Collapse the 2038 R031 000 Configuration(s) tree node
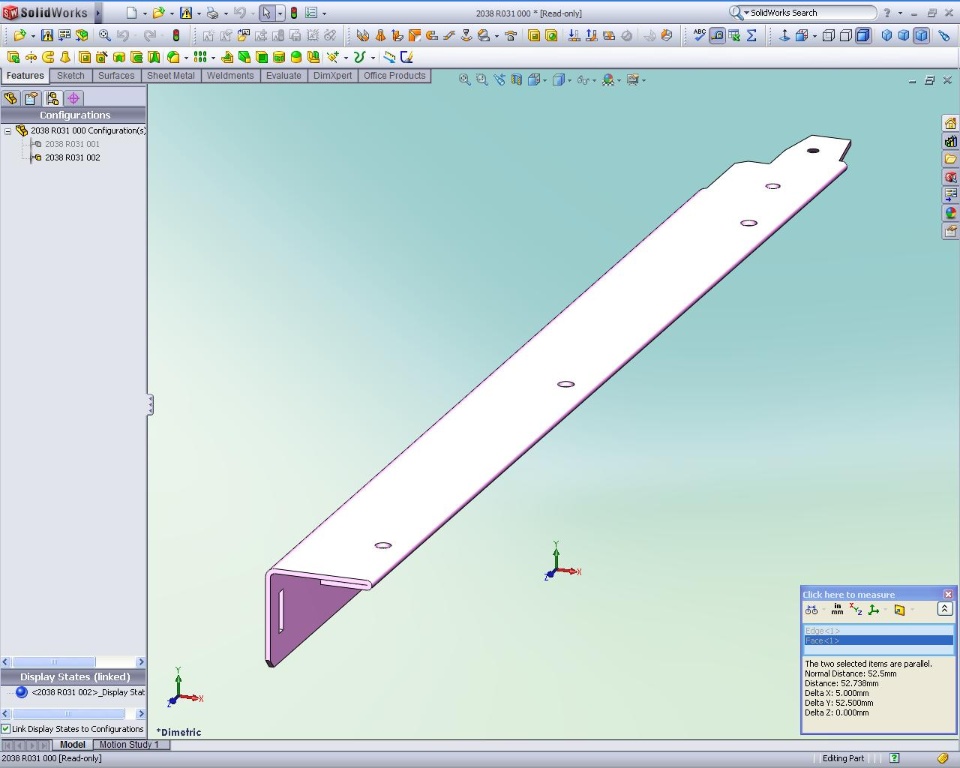 tap(8, 131)
